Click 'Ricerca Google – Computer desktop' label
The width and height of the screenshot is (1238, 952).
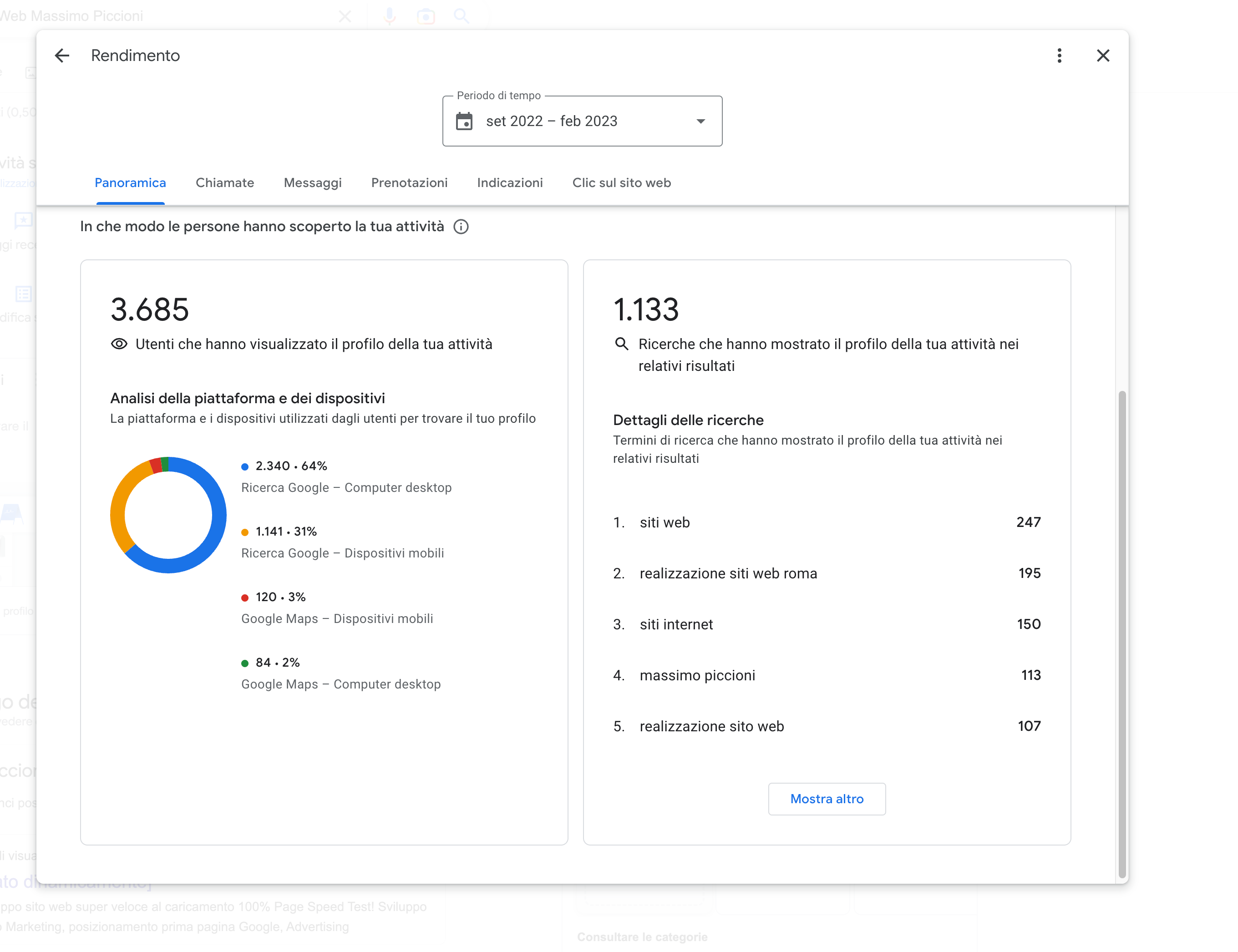click(x=346, y=488)
